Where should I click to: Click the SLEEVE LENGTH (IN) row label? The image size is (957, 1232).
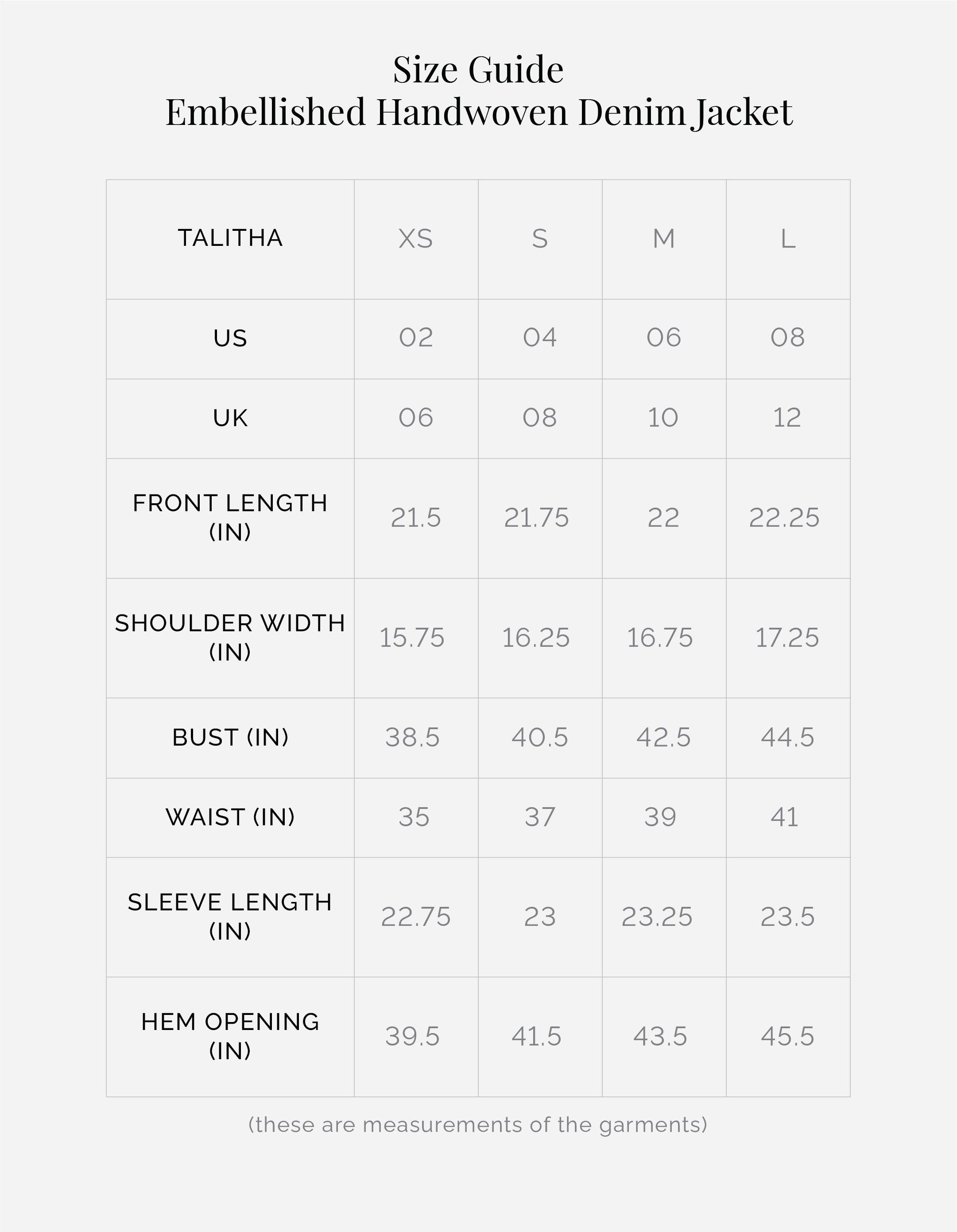pos(230,917)
